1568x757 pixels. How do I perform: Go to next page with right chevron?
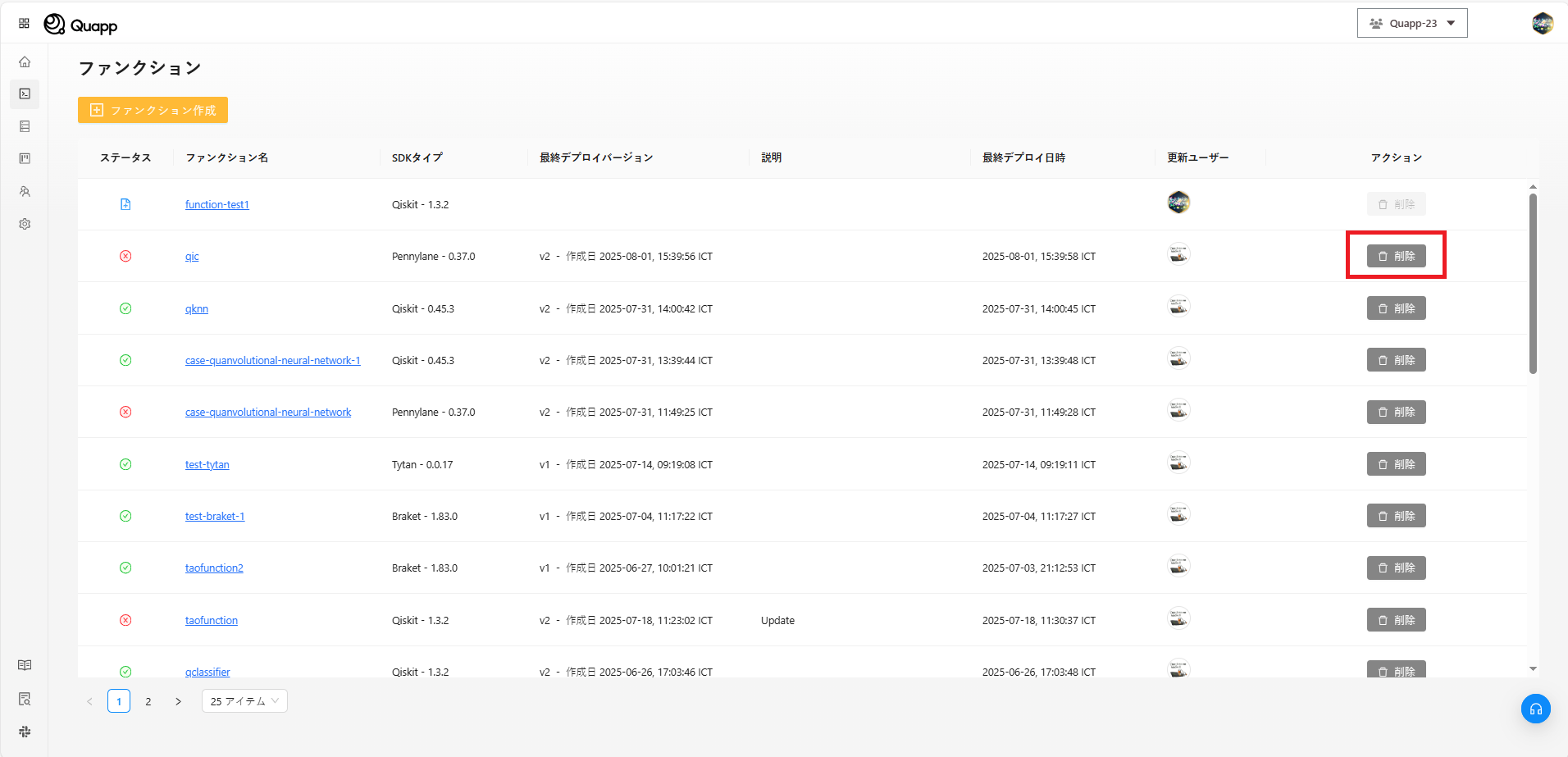[x=178, y=701]
